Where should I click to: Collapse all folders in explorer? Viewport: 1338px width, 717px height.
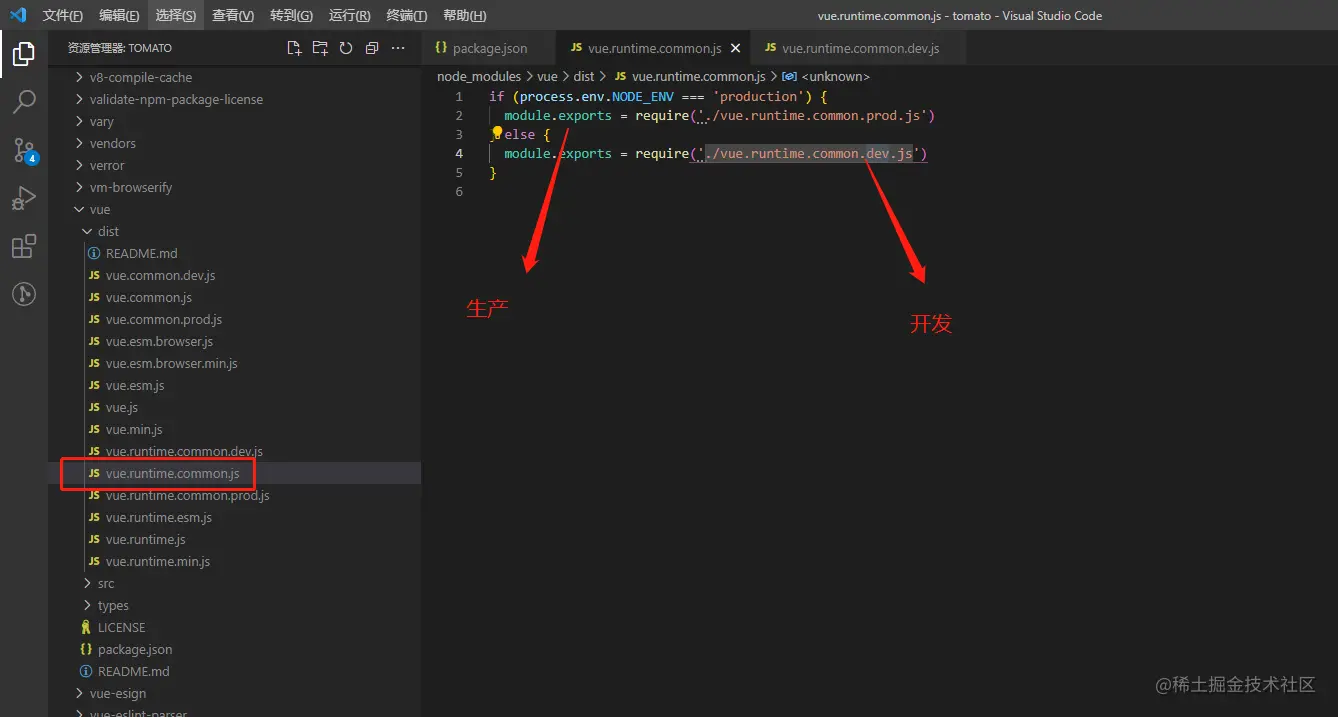click(x=372, y=48)
